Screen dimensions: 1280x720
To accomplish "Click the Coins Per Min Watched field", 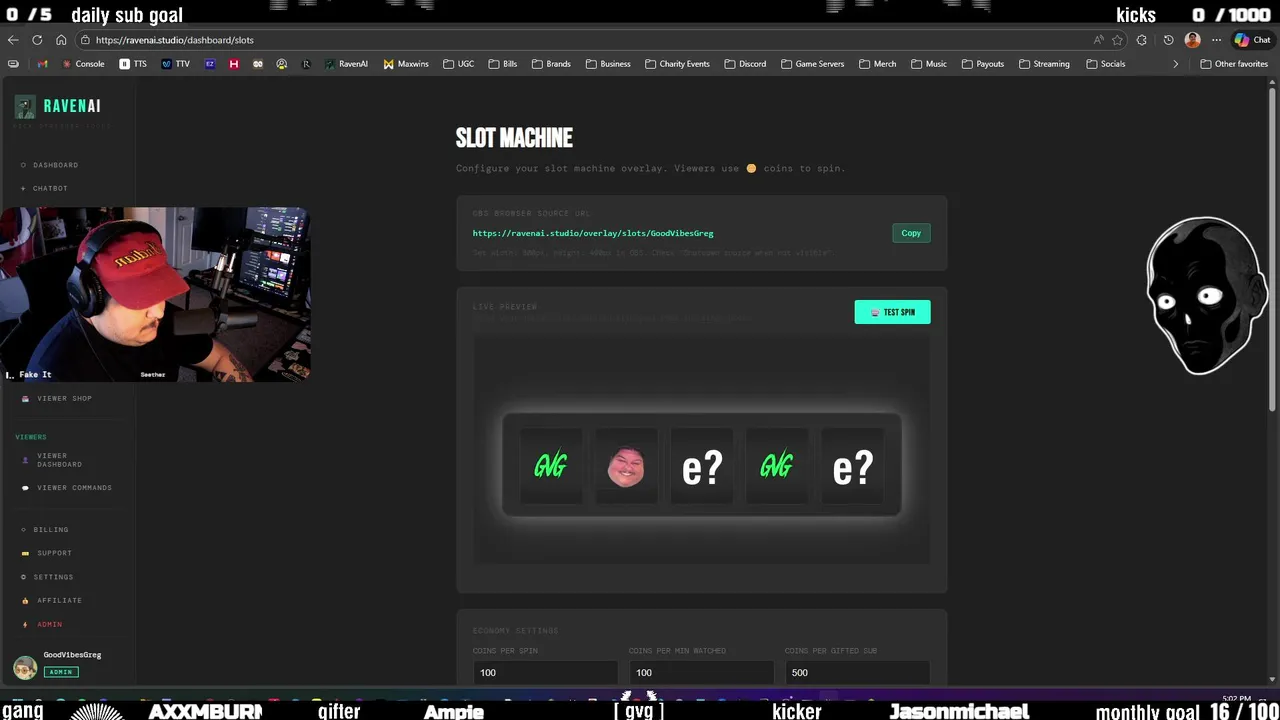I will pos(702,672).
